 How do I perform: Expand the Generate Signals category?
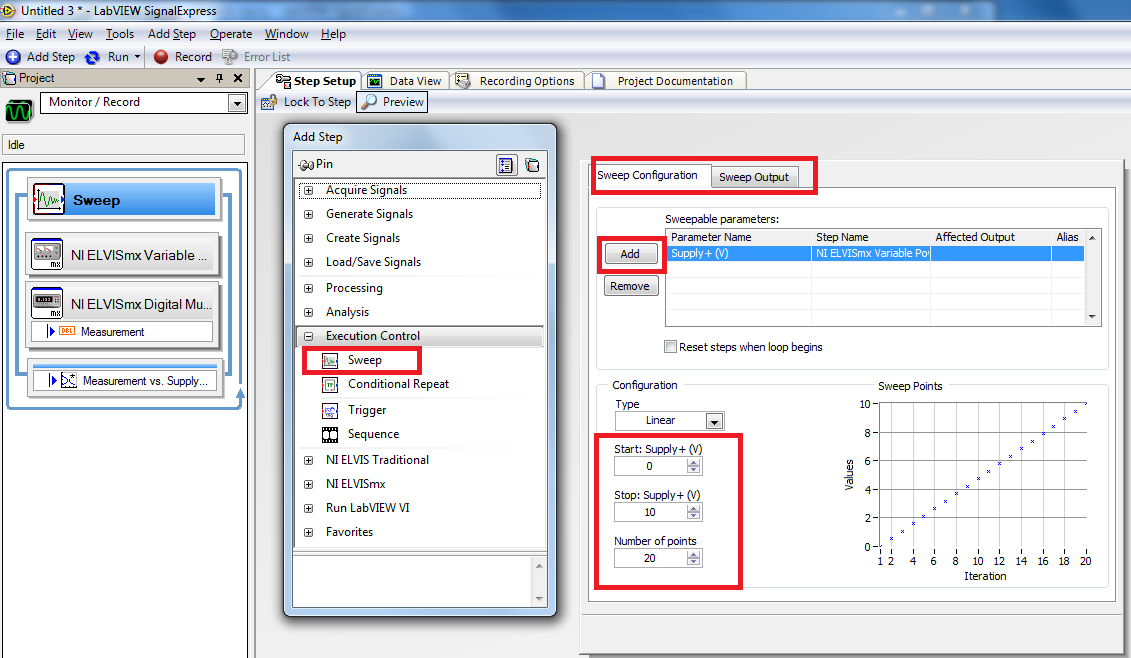tap(309, 214)
